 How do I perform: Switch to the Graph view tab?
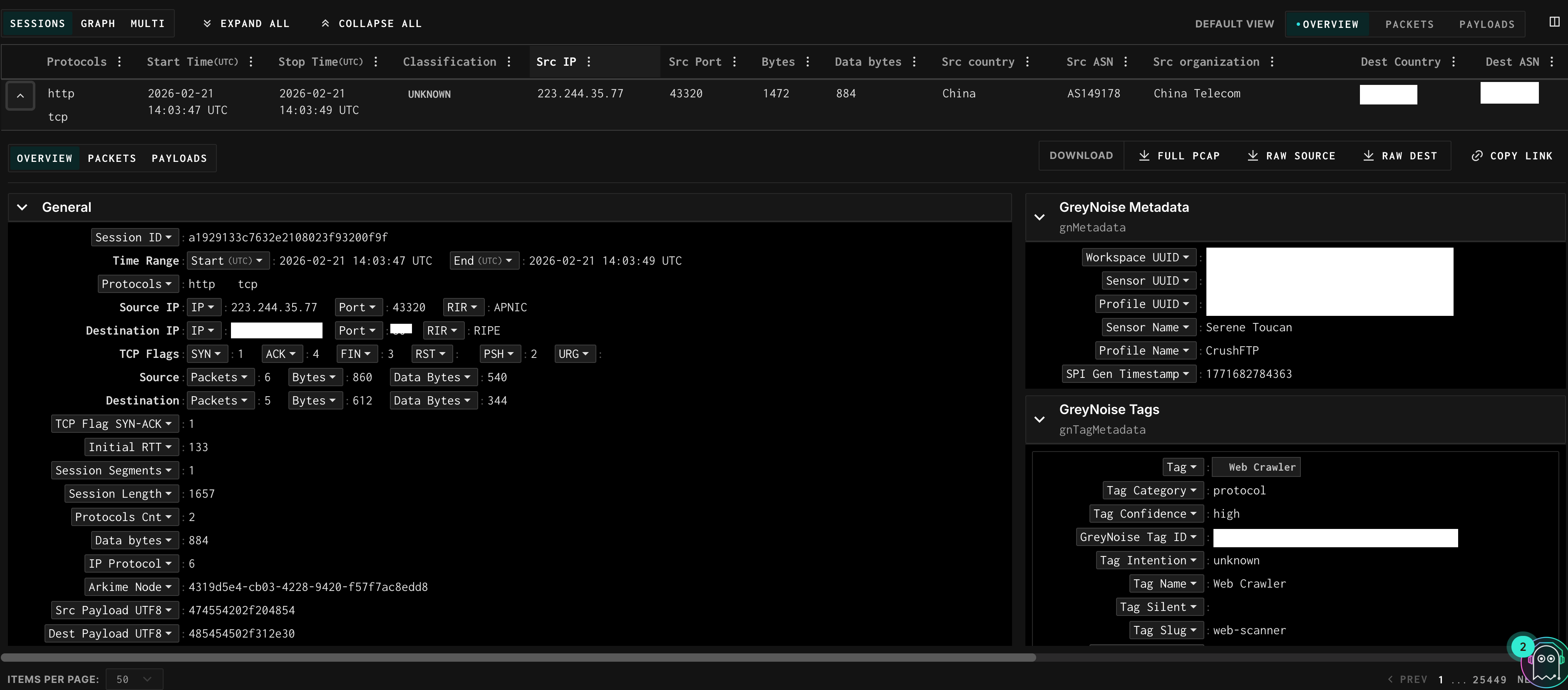coord(97,23)
